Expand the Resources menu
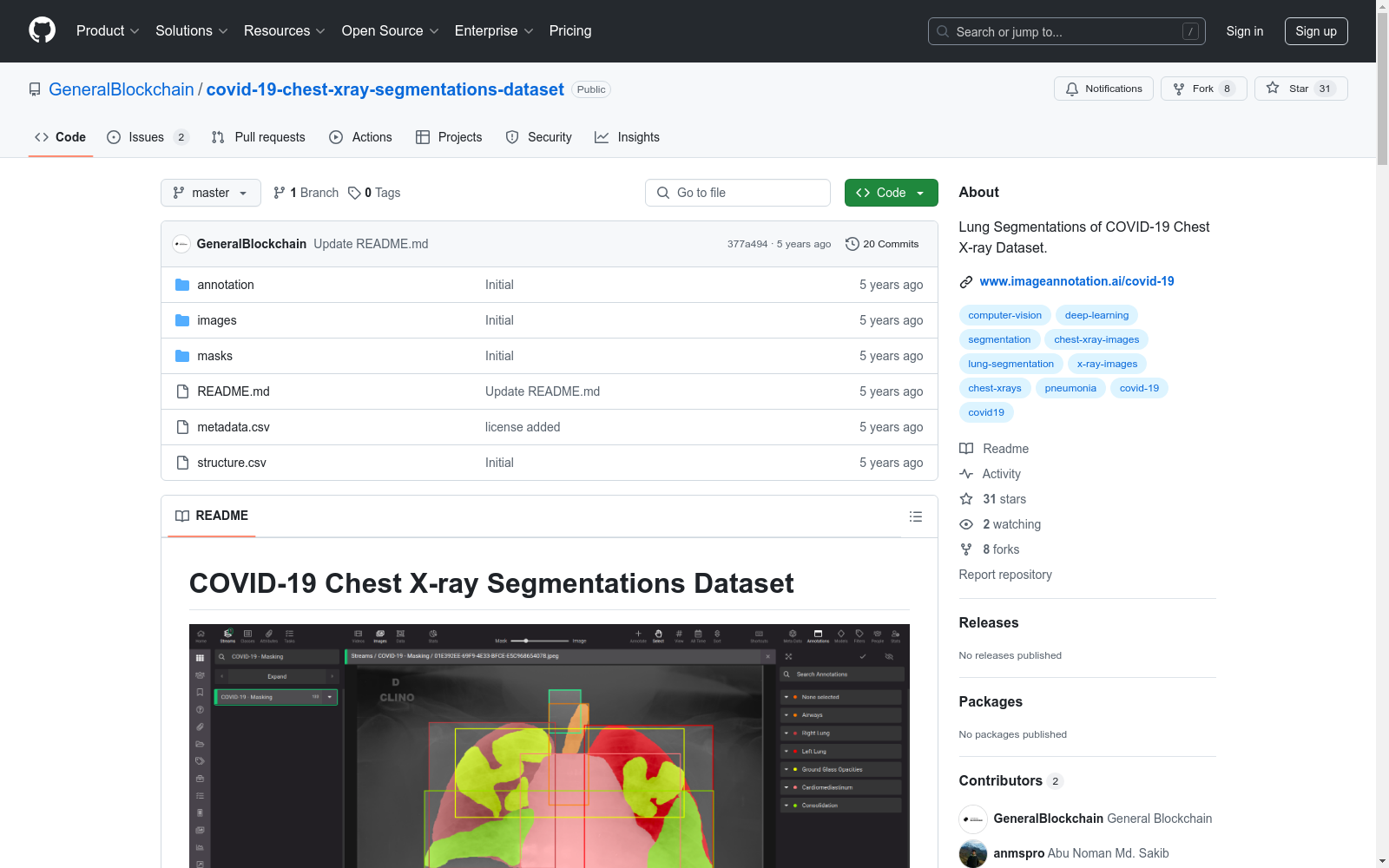1389x868 pixels. [285, 30]
